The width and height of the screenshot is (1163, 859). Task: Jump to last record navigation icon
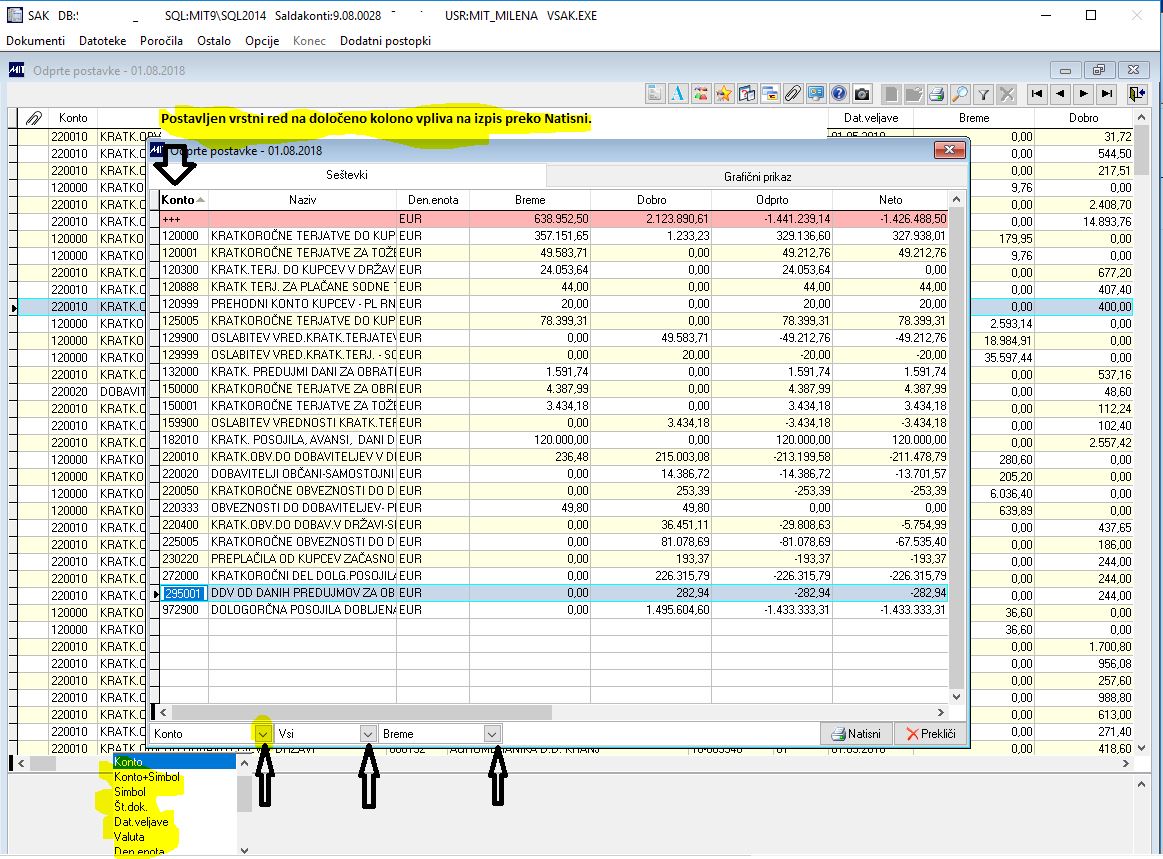tap(1107, 93)
